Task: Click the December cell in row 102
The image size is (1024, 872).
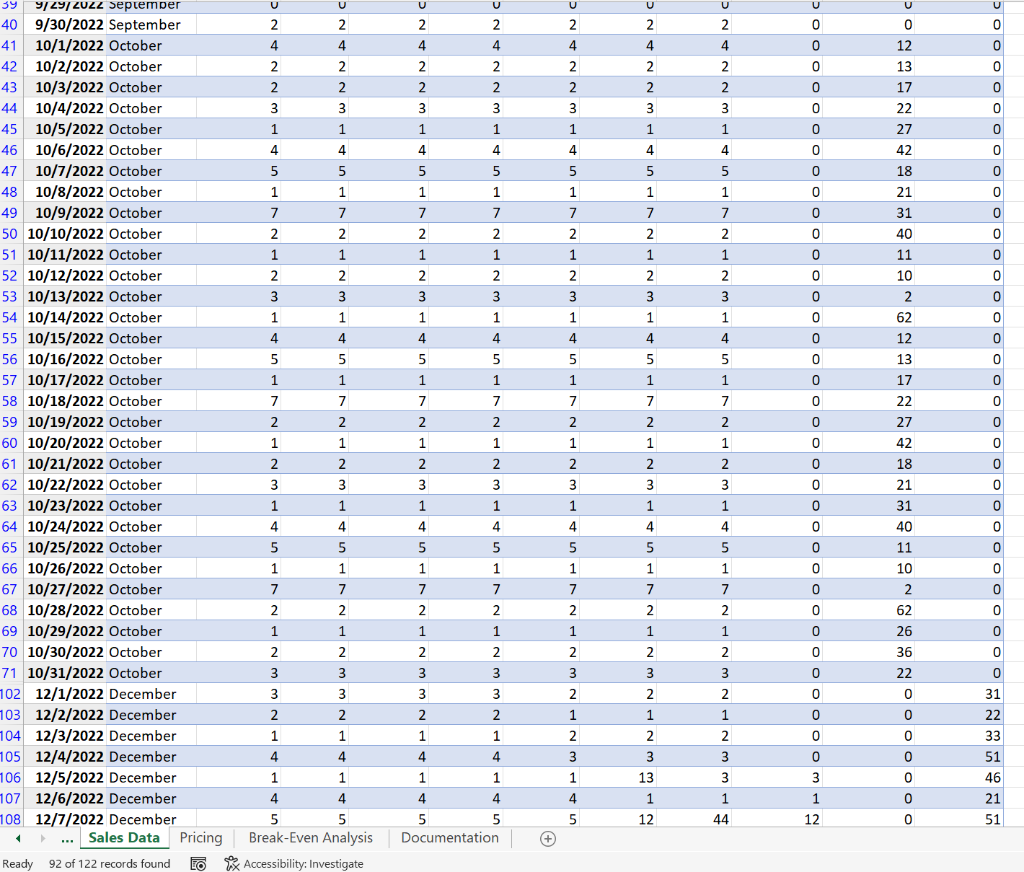Action: coord(145,693)
